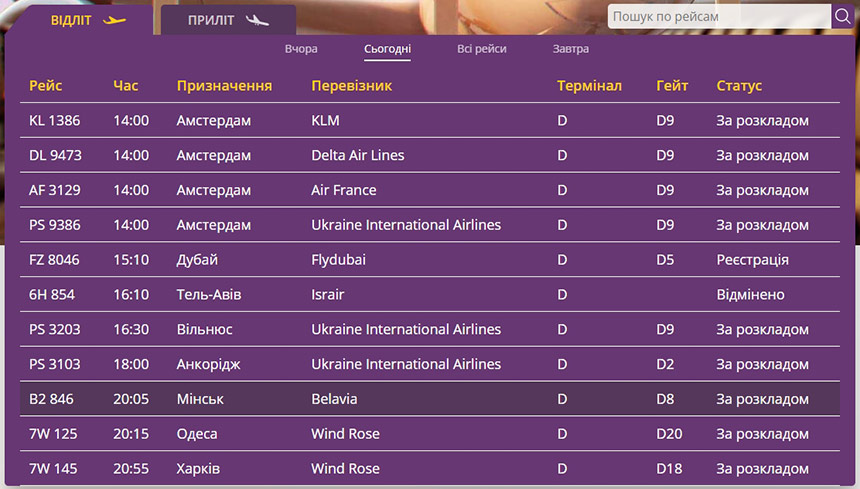This screenshot has width=860, height=489.
Task: Click the Перевізник column header
Action: point(352,86)
